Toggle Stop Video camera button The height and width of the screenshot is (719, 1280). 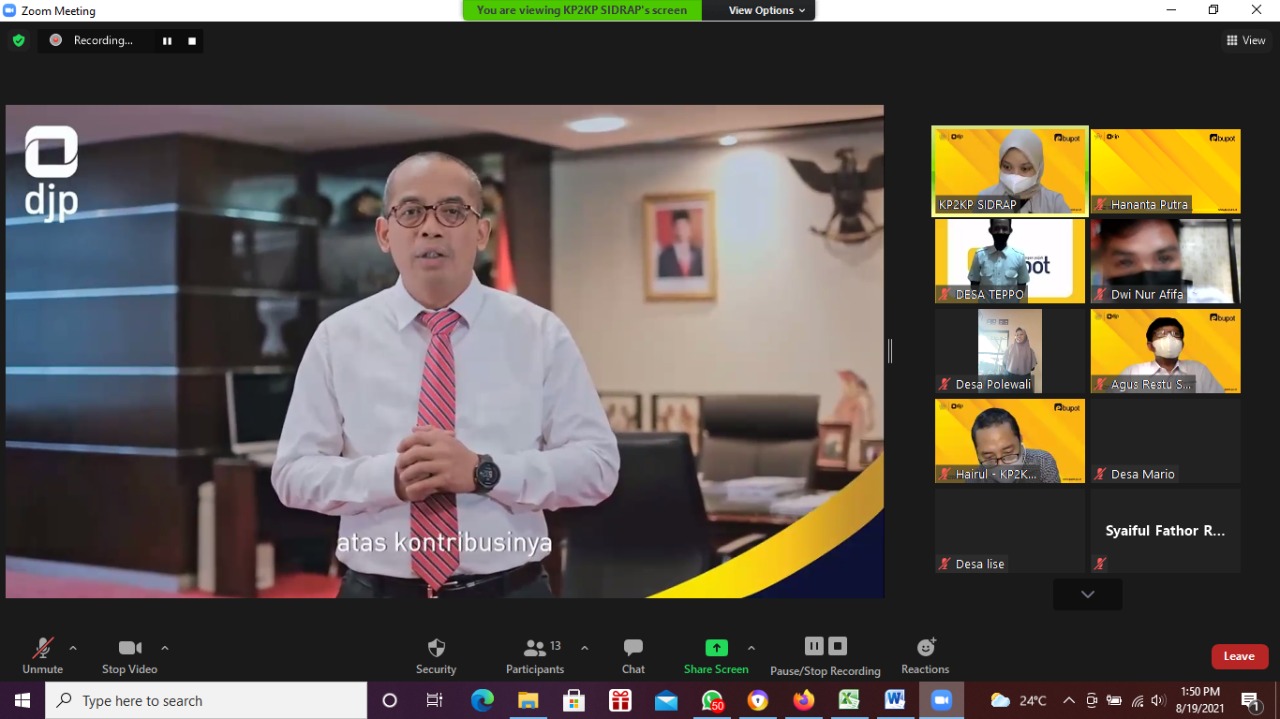[130, 648]
